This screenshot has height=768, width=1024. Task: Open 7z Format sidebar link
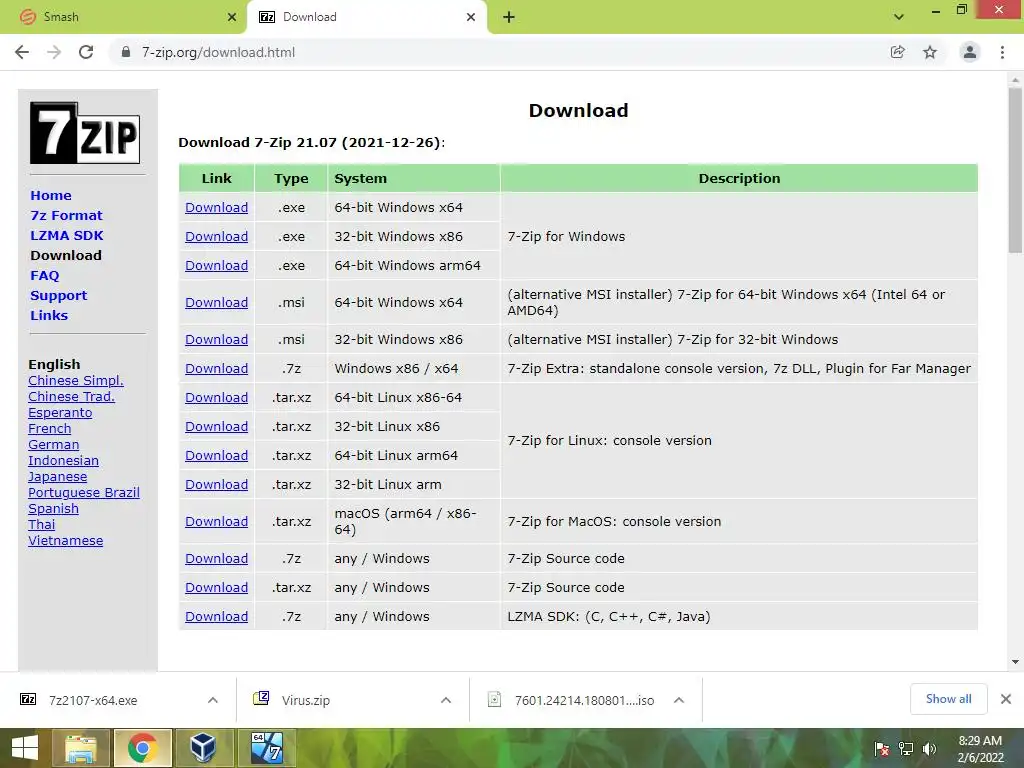[66, 216]
